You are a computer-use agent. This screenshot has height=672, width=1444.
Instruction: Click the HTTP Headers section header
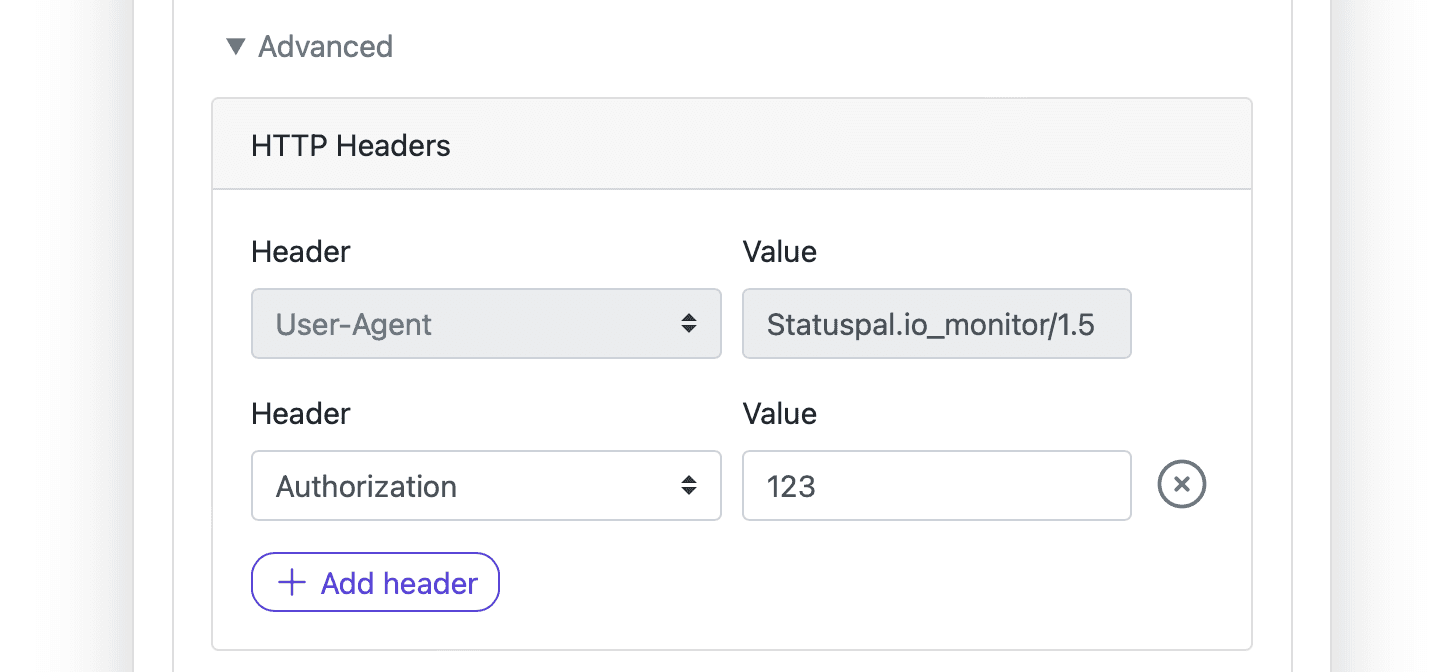point(351,145)
